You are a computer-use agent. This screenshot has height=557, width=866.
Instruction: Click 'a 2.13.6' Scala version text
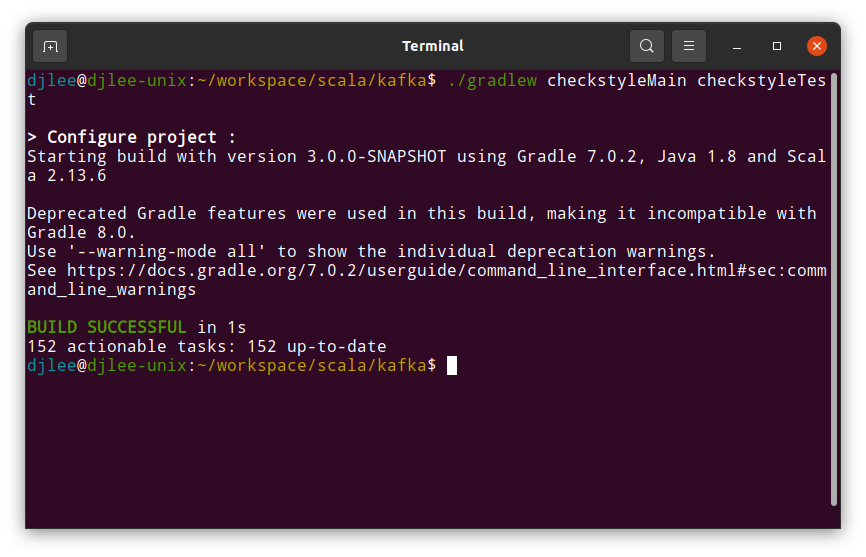coord(67,176)
